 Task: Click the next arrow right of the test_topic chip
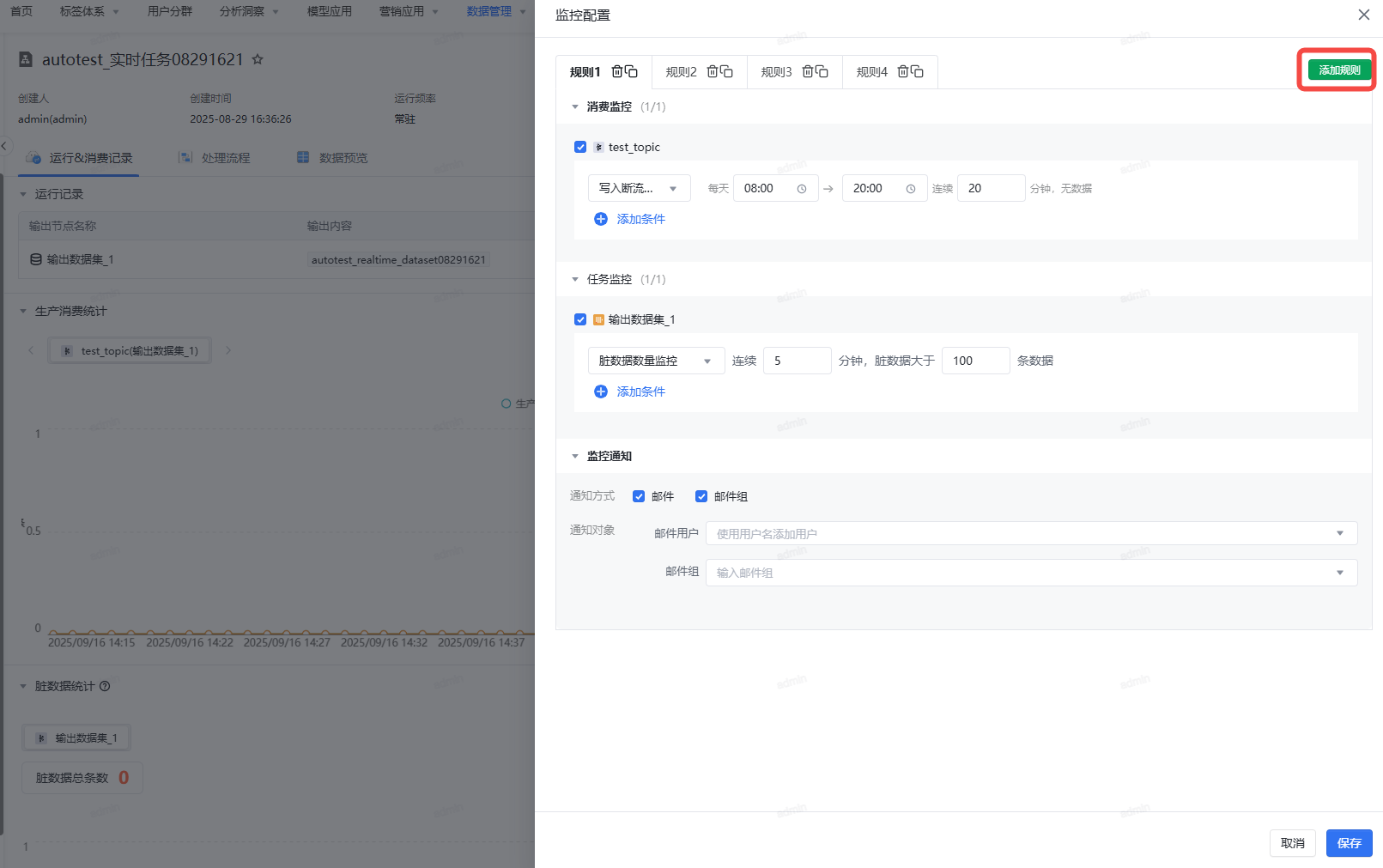coord(228,350)
